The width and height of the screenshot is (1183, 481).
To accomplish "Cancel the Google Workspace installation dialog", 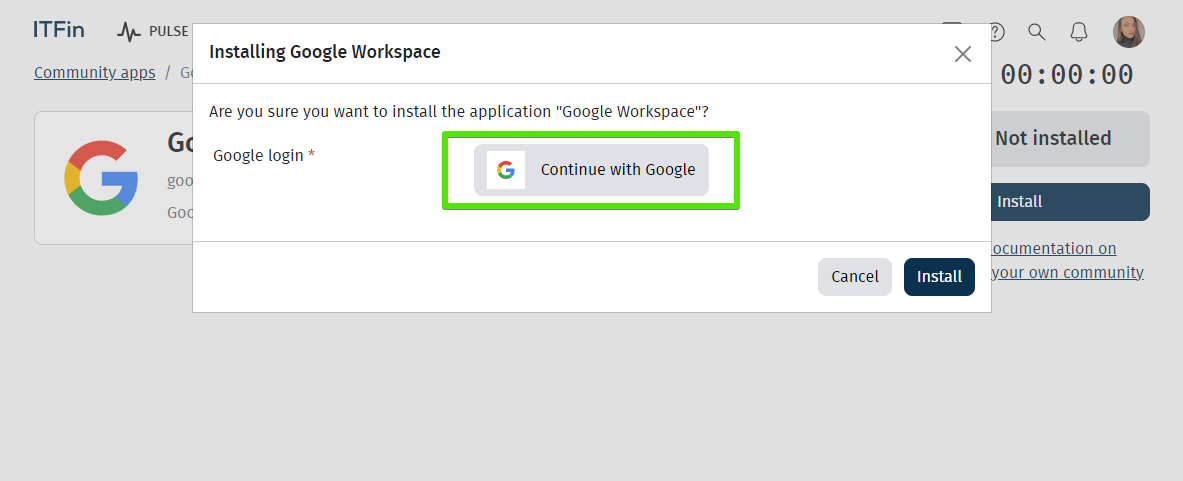I will click(x=855, y=277).
